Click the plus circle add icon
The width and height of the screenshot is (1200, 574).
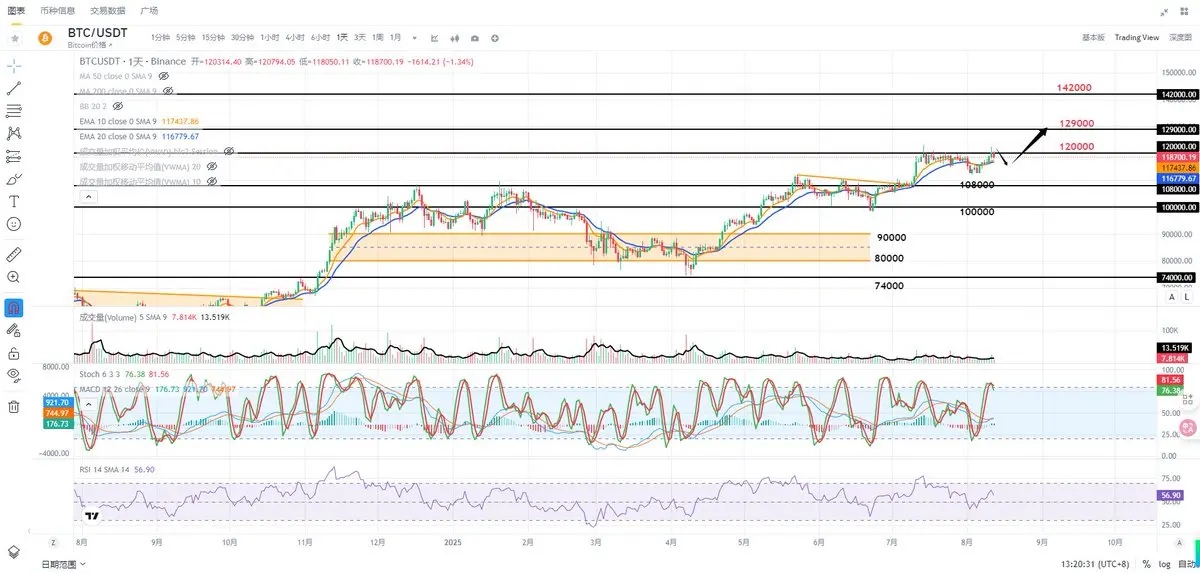(x=495, y=38)
